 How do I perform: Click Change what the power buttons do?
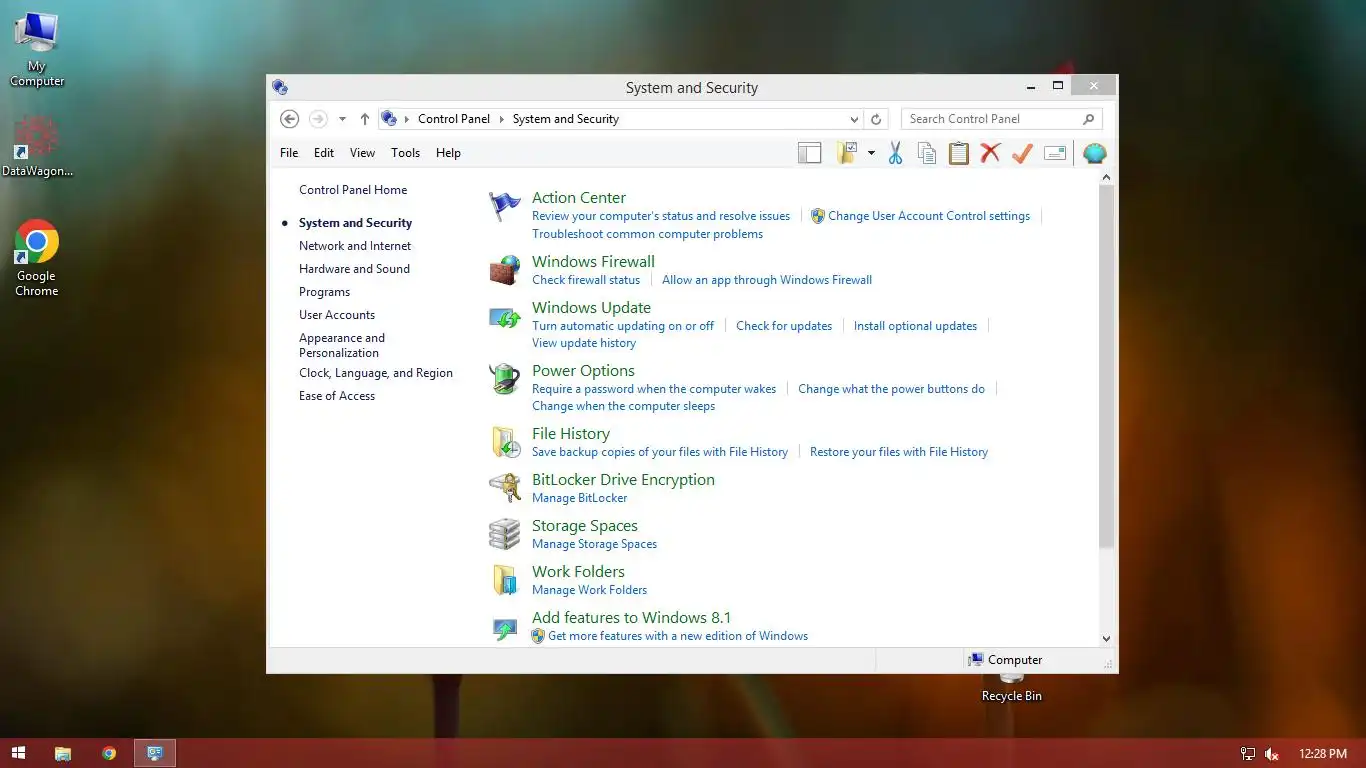pos(891,389)
